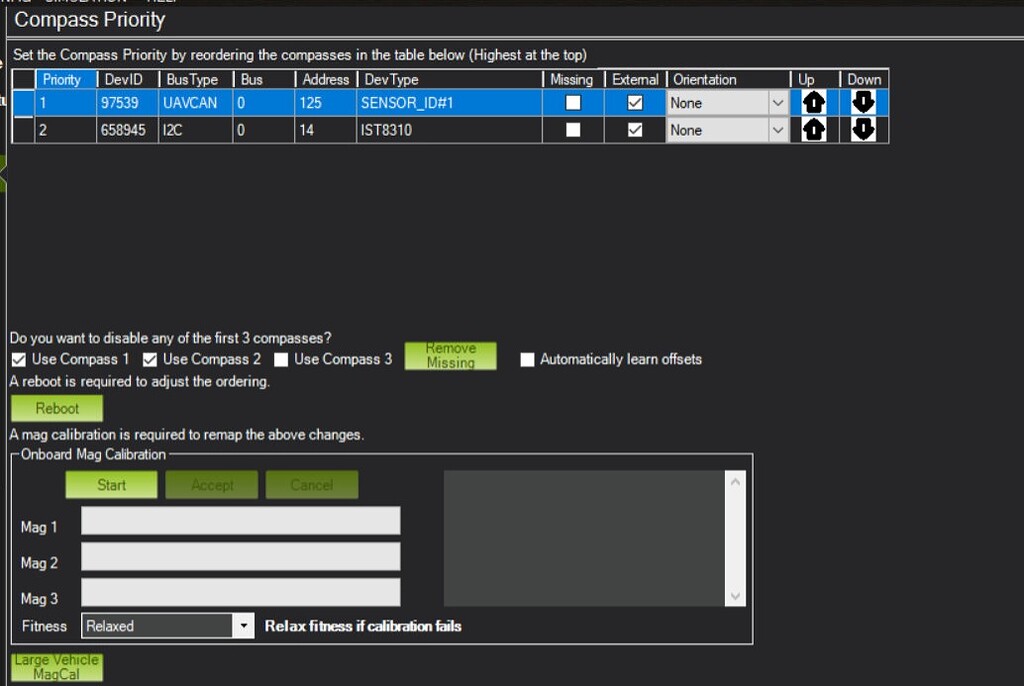Open Orientation dropdown for SENSOR_ID#1
The width and height of the screenshot is (1024, 686).
click(777, 103)
